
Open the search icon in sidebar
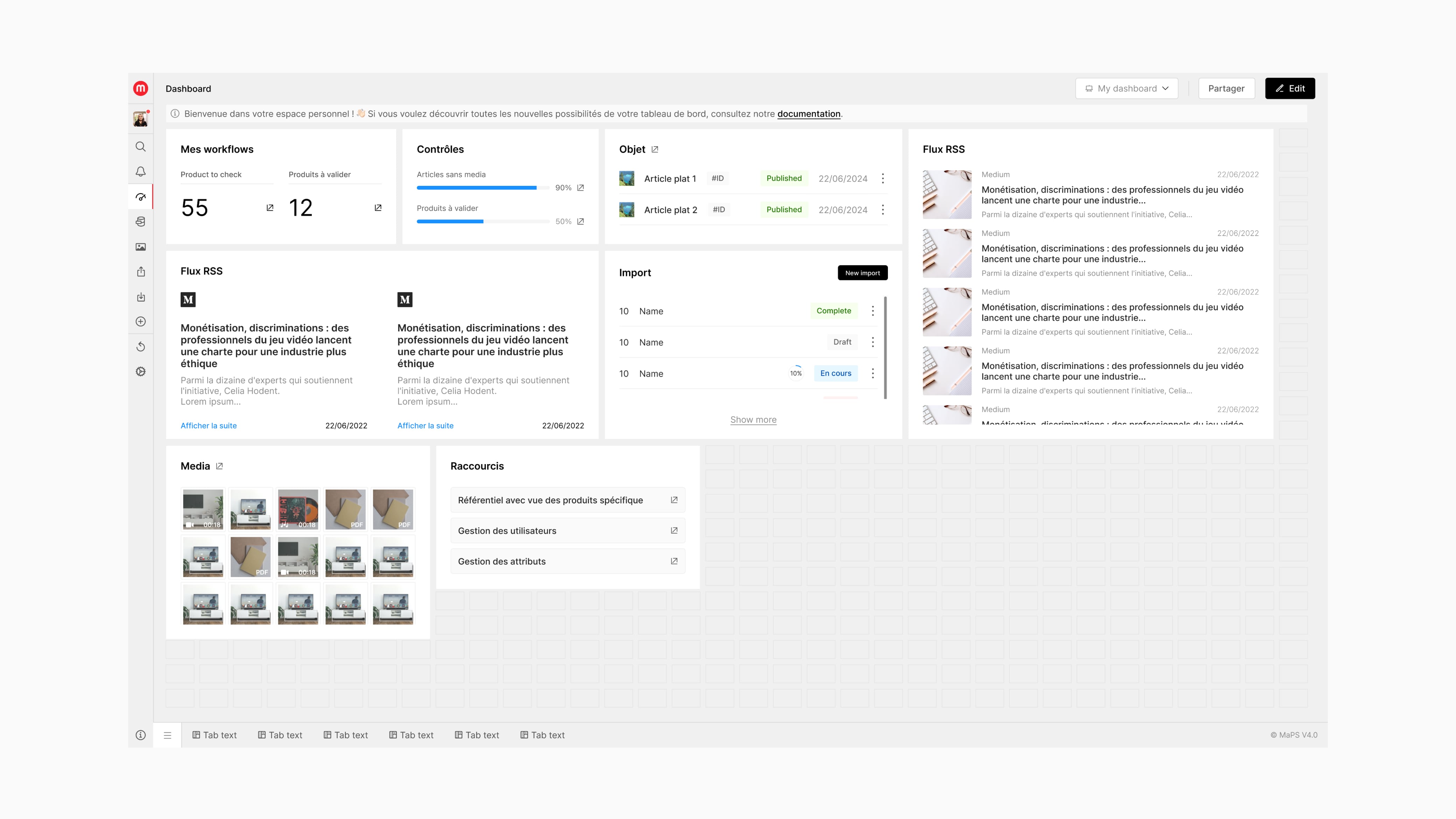point(141,146)
